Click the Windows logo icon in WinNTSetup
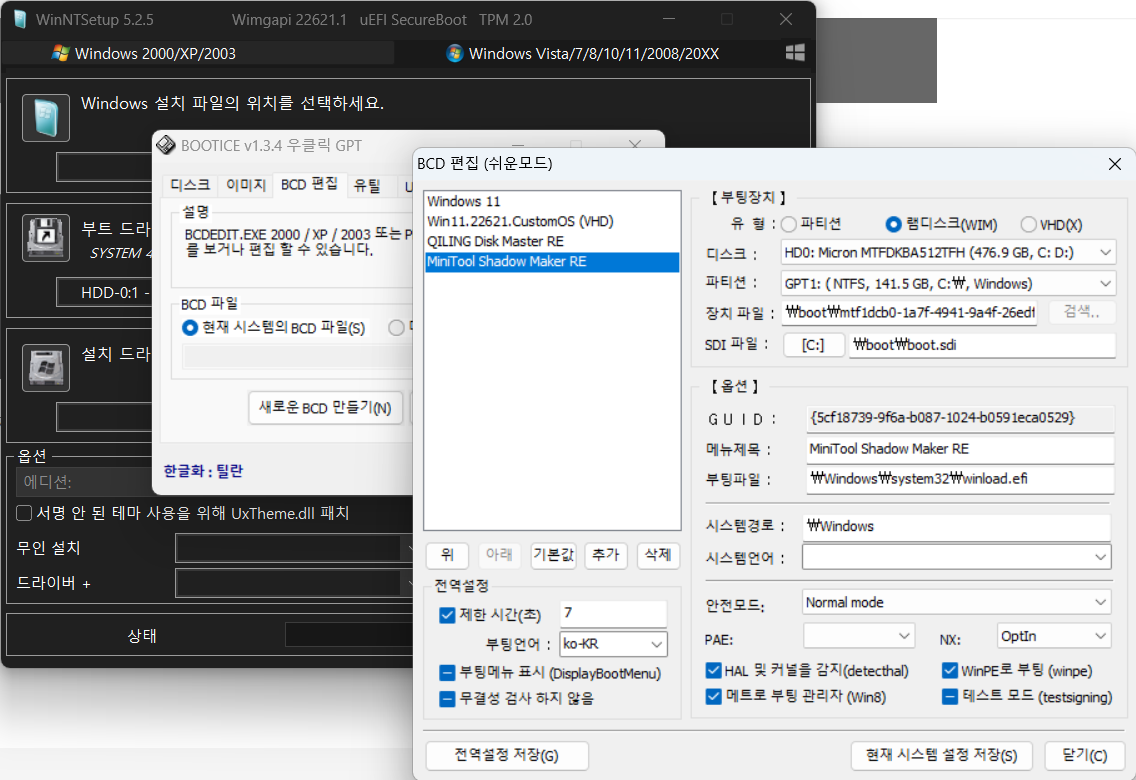Image resolution: width=1136 pixels, height=780 pixels. (795, 52)
